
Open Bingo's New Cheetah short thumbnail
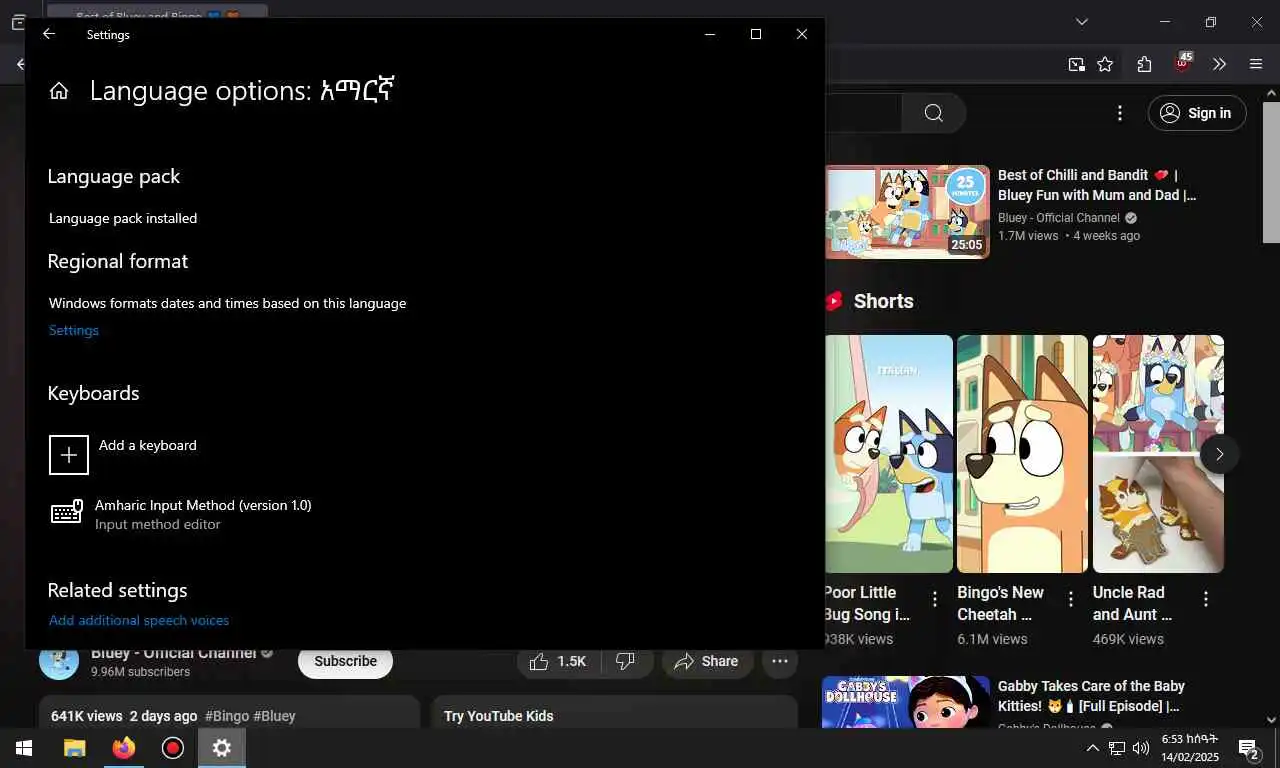coord(1022,454)
